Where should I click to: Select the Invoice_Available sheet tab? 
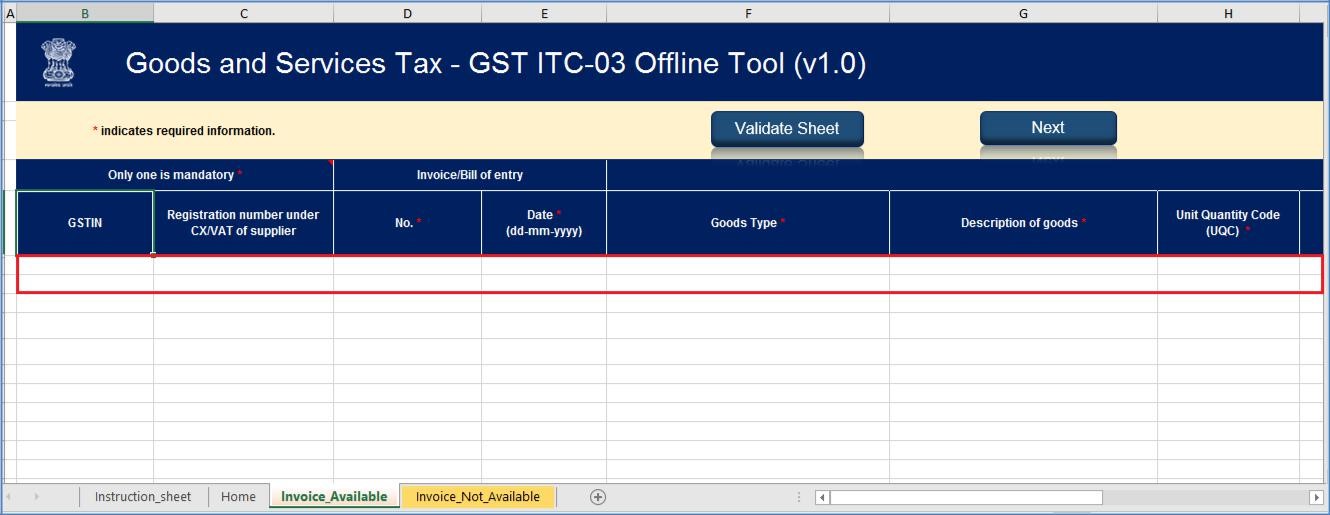pyautogui.click(x=334, y=496)
